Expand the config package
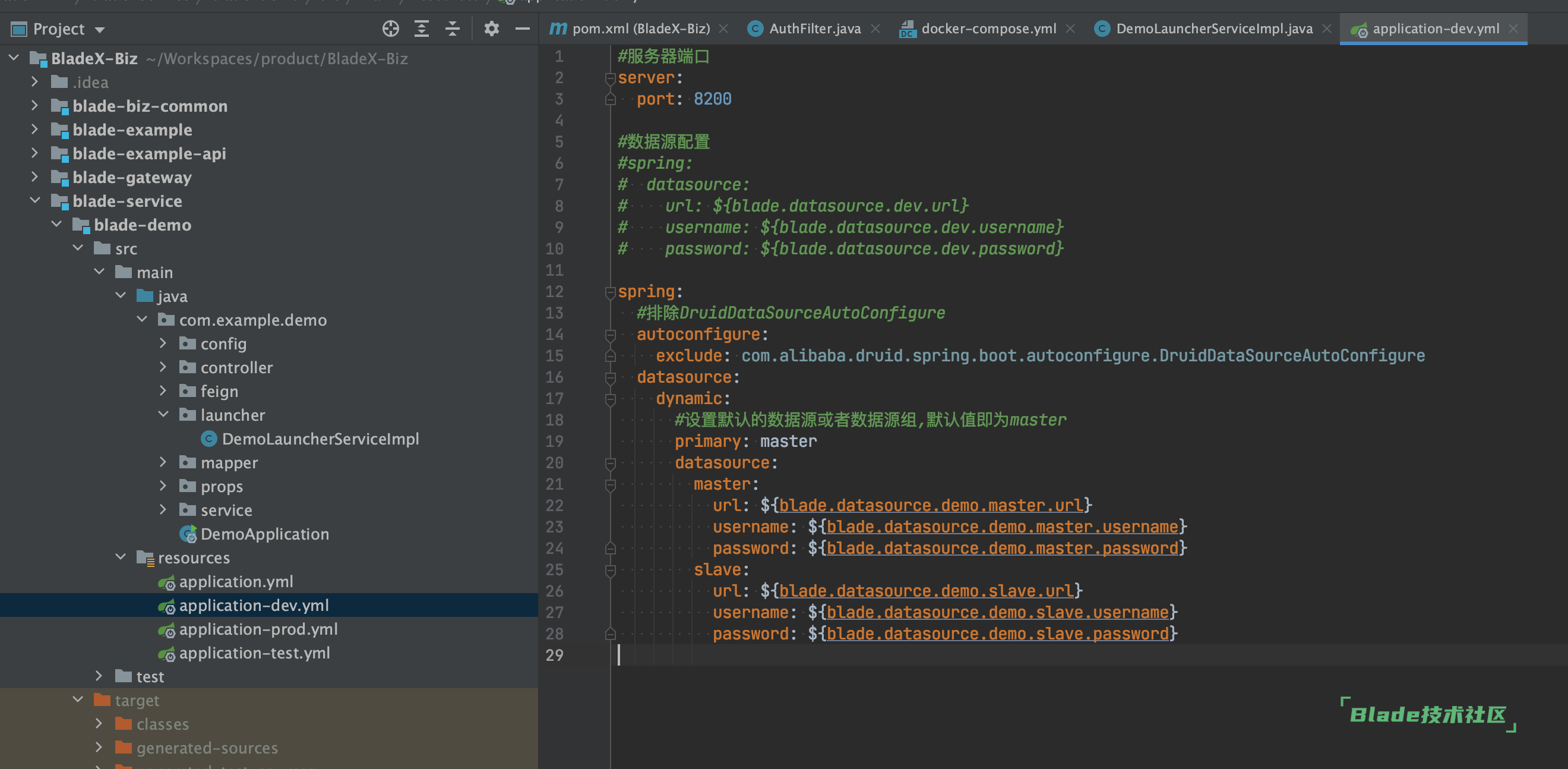The height and width of the screenshot is (769, 1568). [x=163, y=343]
